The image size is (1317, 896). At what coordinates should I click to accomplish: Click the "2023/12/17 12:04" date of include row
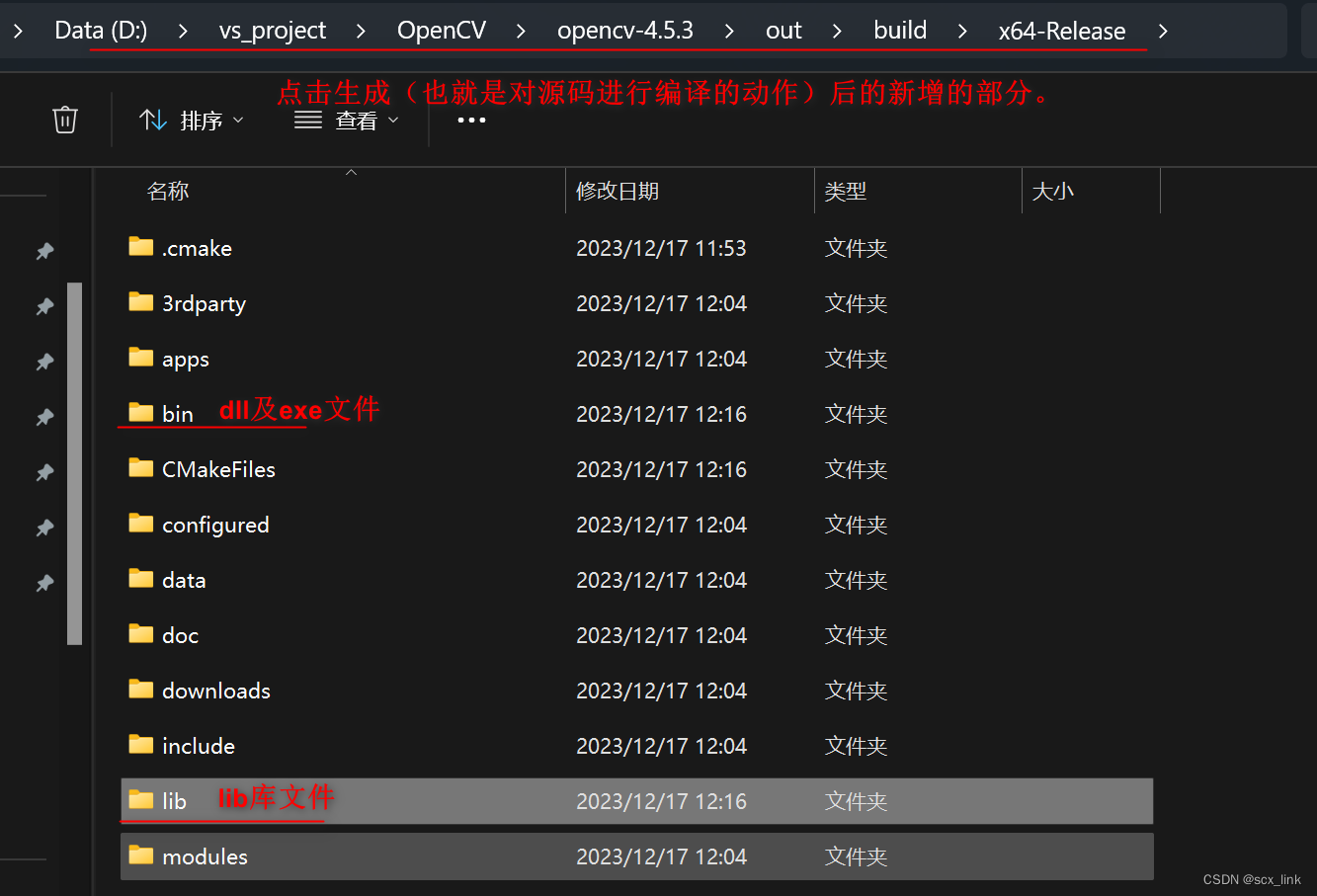[661, 746]
